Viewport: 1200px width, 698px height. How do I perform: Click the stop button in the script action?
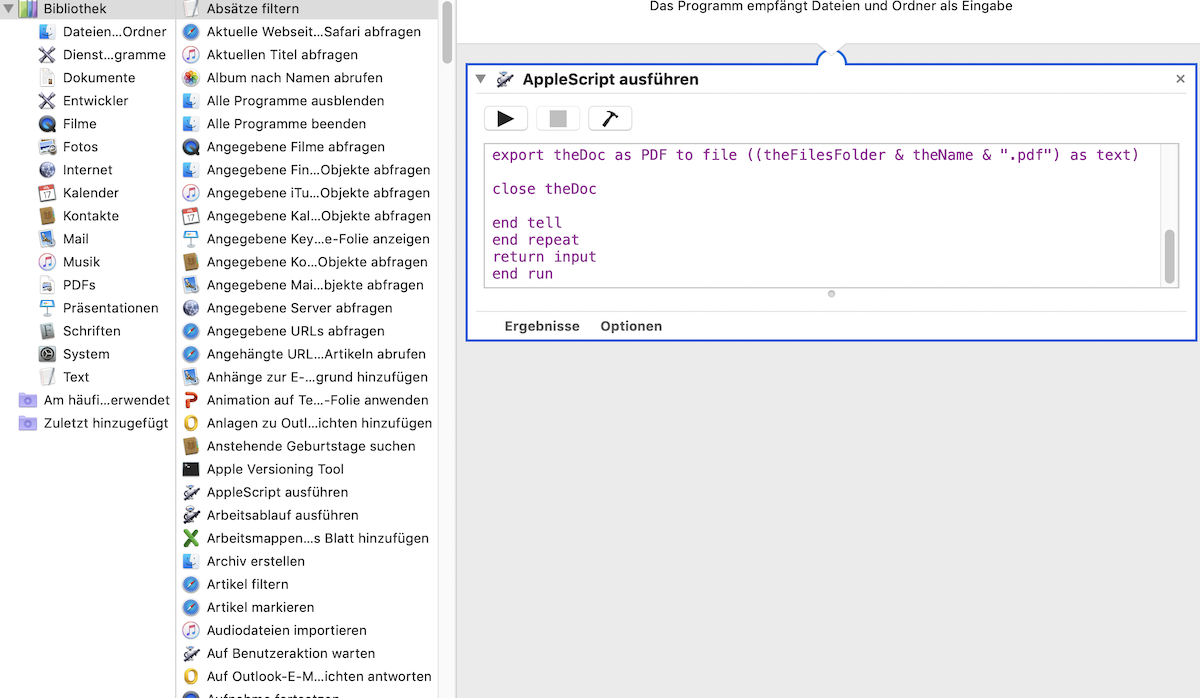[x=557, y=118]
